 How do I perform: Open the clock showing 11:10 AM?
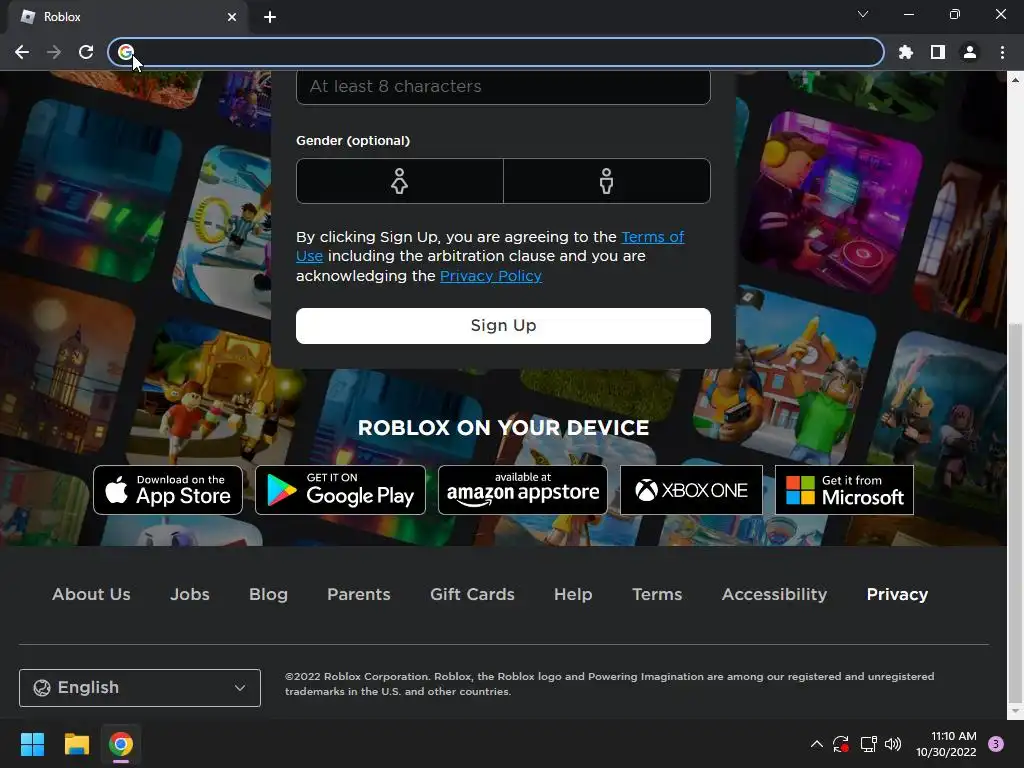click(946, 744)
